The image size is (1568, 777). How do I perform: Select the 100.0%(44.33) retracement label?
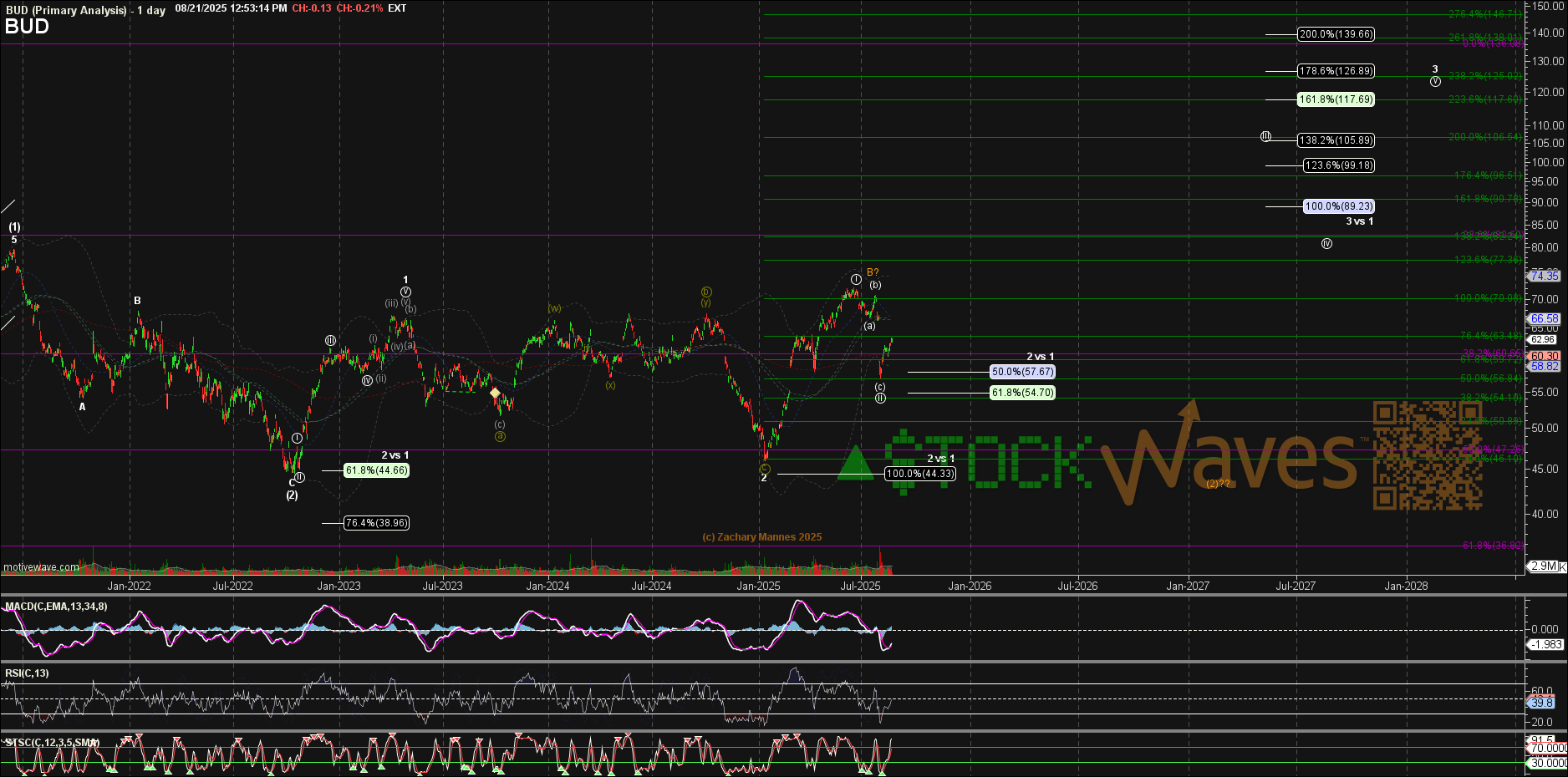click(x=920, y=474)
